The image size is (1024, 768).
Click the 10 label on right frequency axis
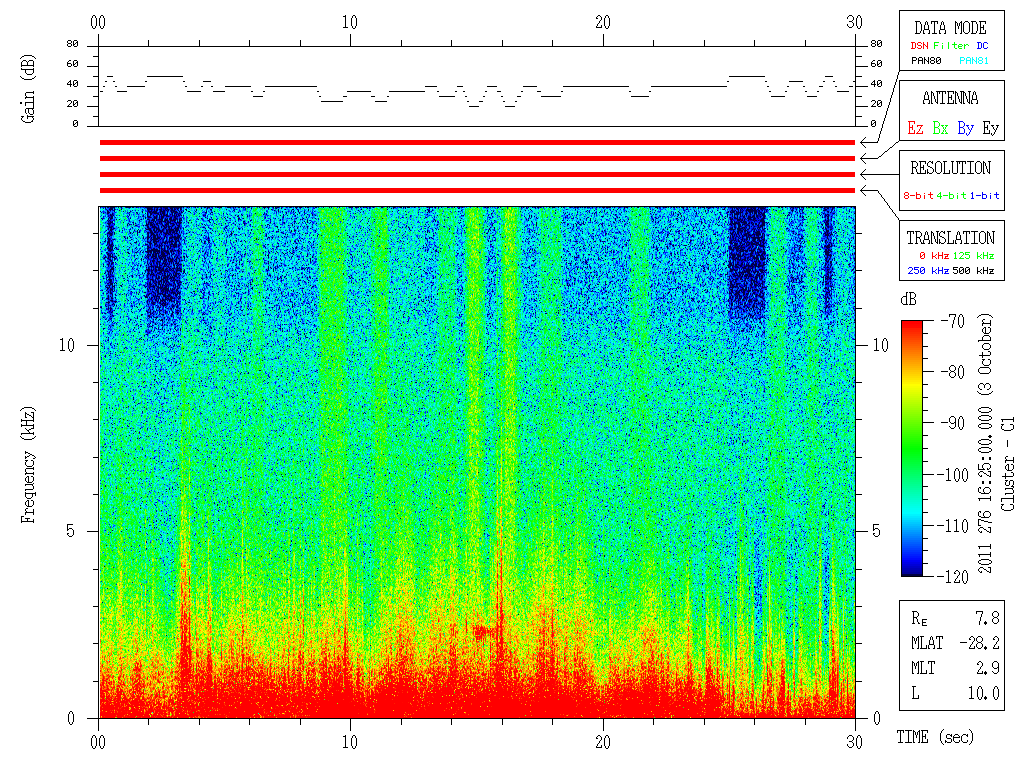(881, 345)
